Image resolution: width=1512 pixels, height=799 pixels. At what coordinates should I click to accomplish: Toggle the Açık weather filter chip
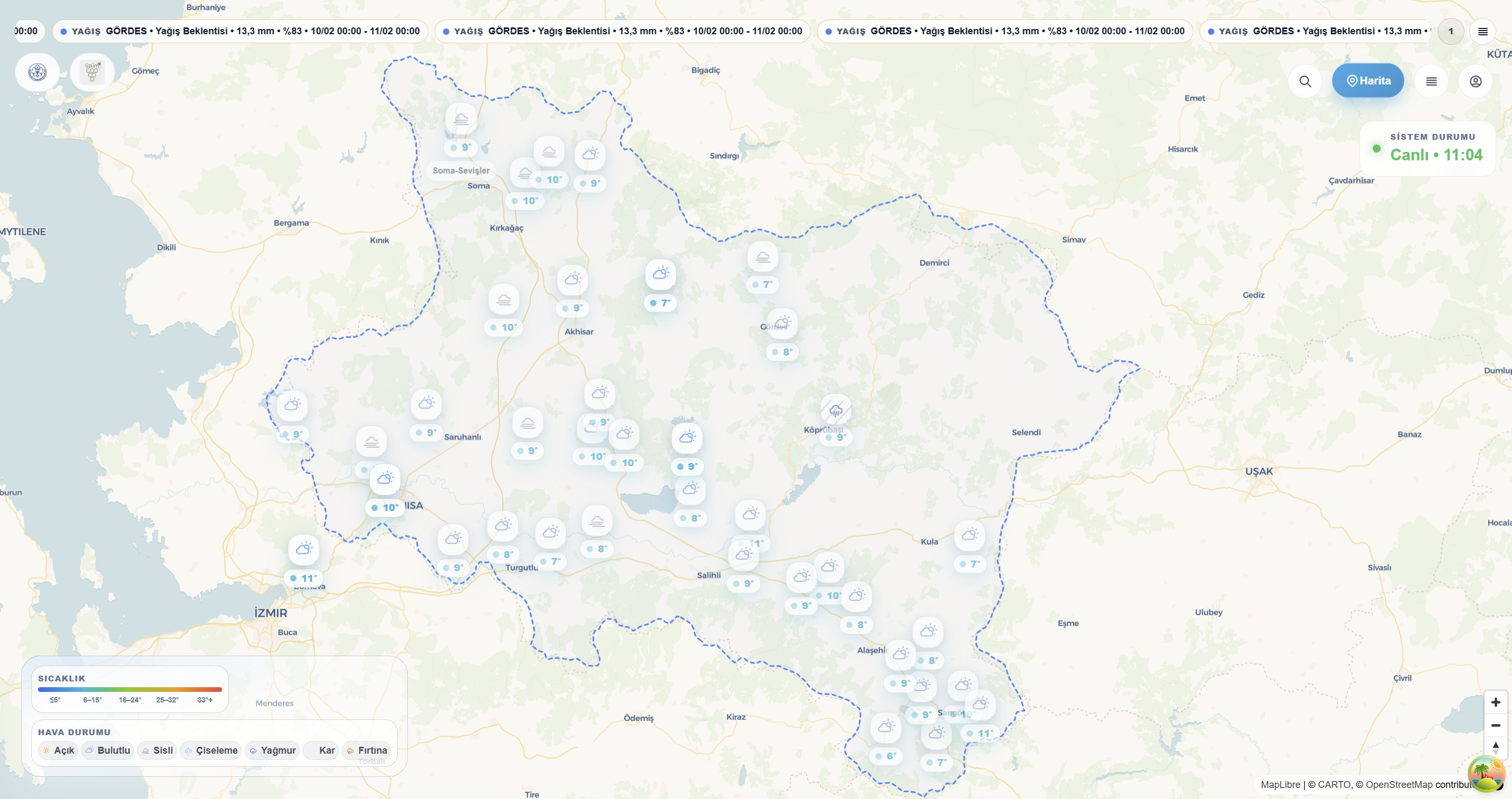(58, 750)
